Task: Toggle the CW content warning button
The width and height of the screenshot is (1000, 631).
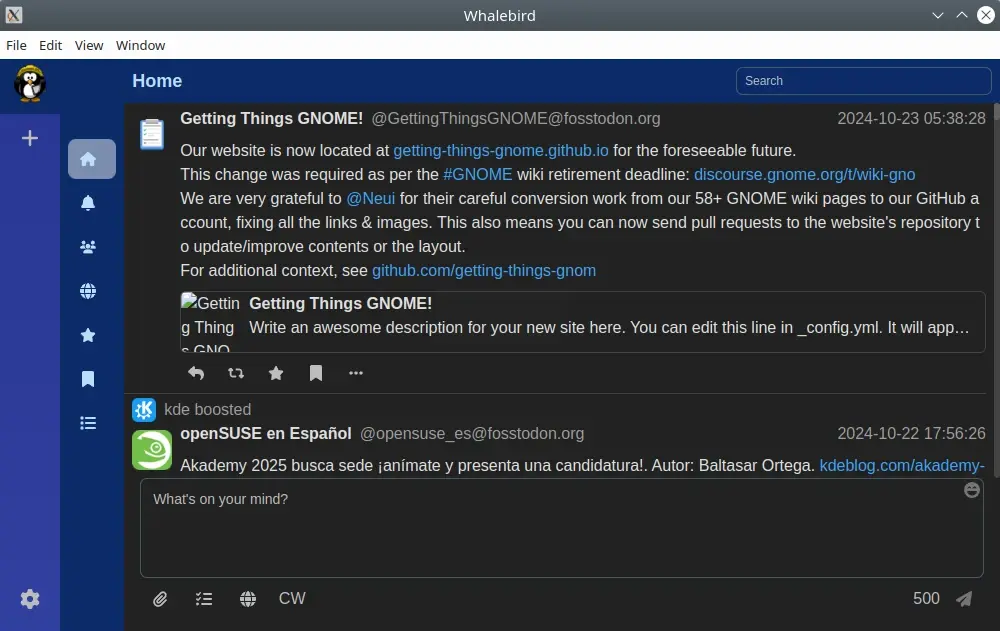Action: point(292,598)
